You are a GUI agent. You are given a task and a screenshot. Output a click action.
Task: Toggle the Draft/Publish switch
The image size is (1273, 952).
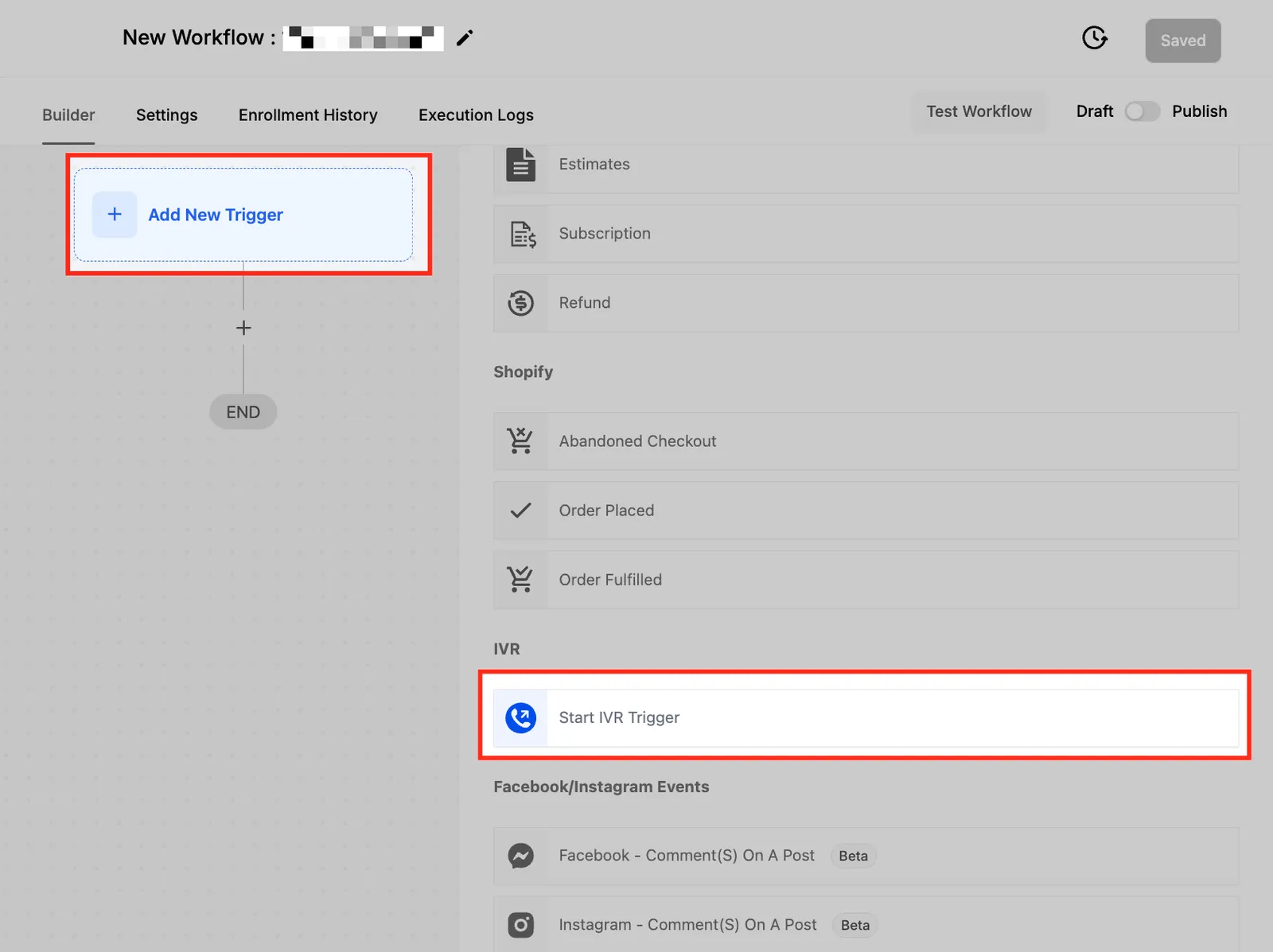point(1143,111)
